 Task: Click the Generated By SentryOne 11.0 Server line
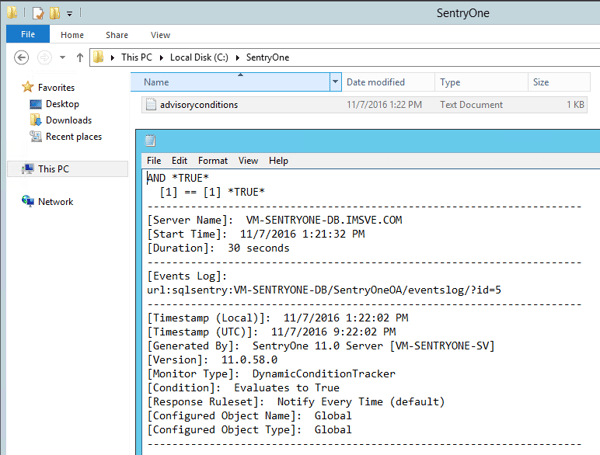[321, 346]
